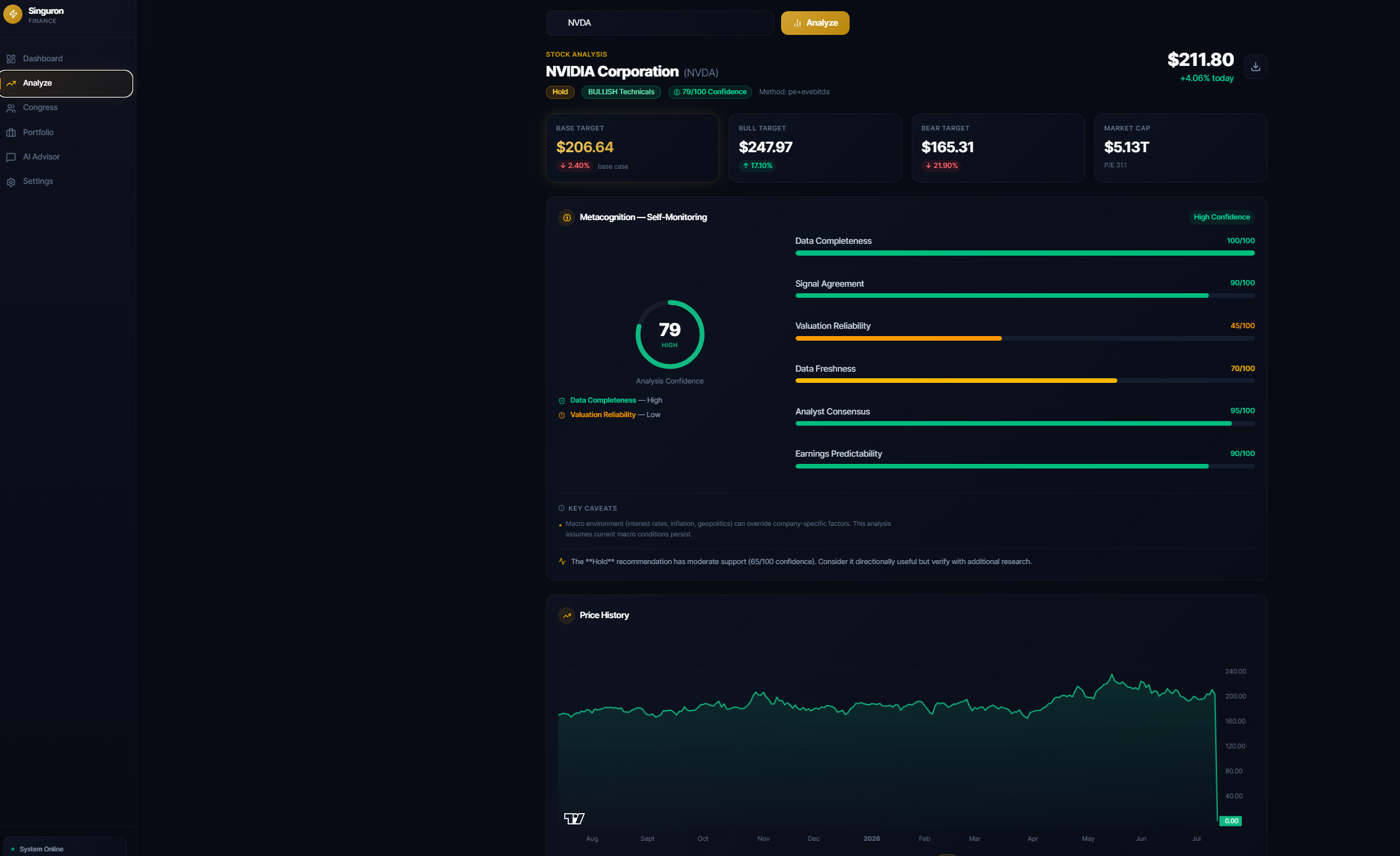Viewport: 1400px width, 856px height.
Task: Click the NVIDIA Corporation heading
Action: [x=612, y=72]
